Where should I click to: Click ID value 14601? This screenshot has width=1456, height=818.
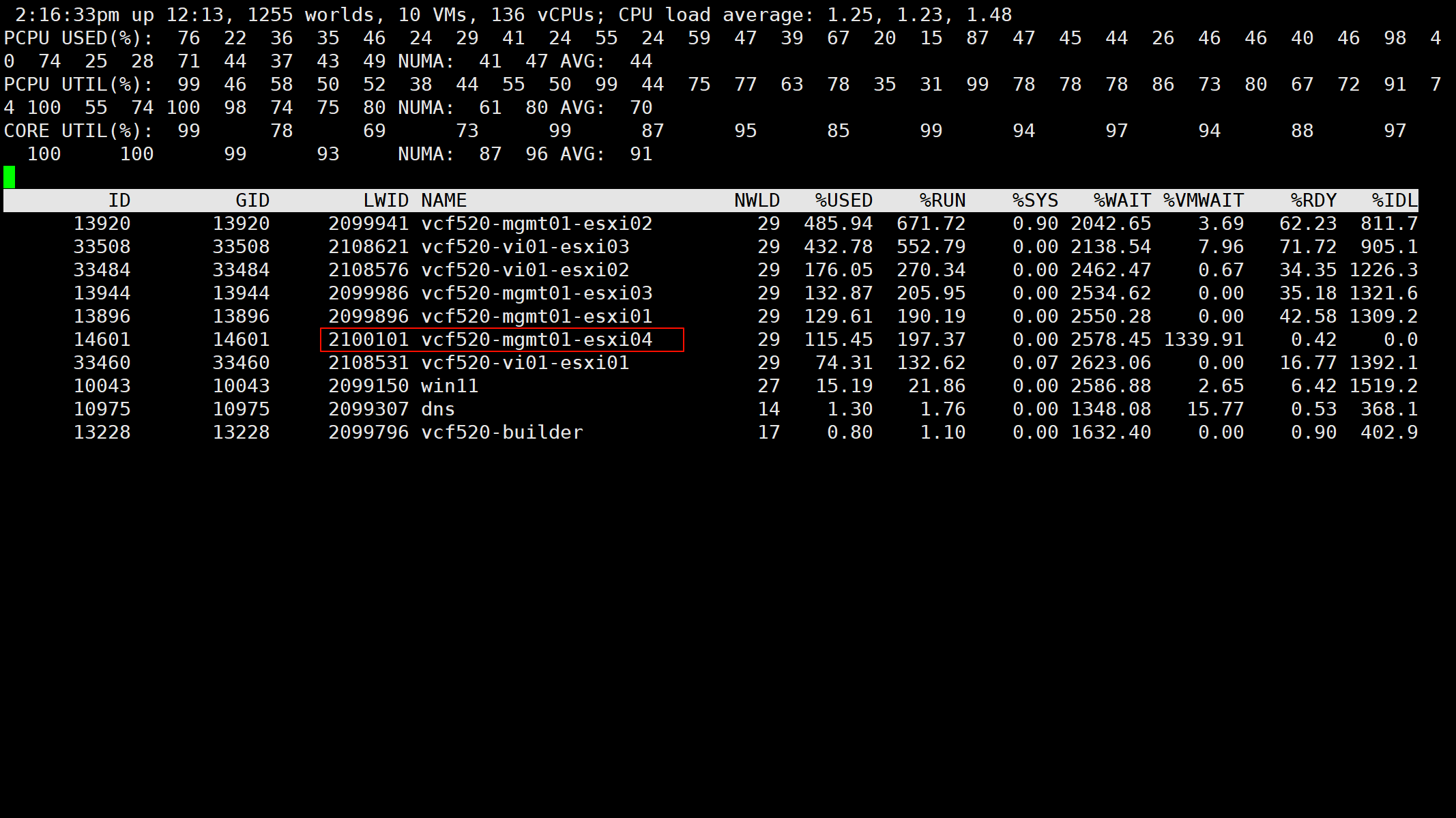coord(102,340)
